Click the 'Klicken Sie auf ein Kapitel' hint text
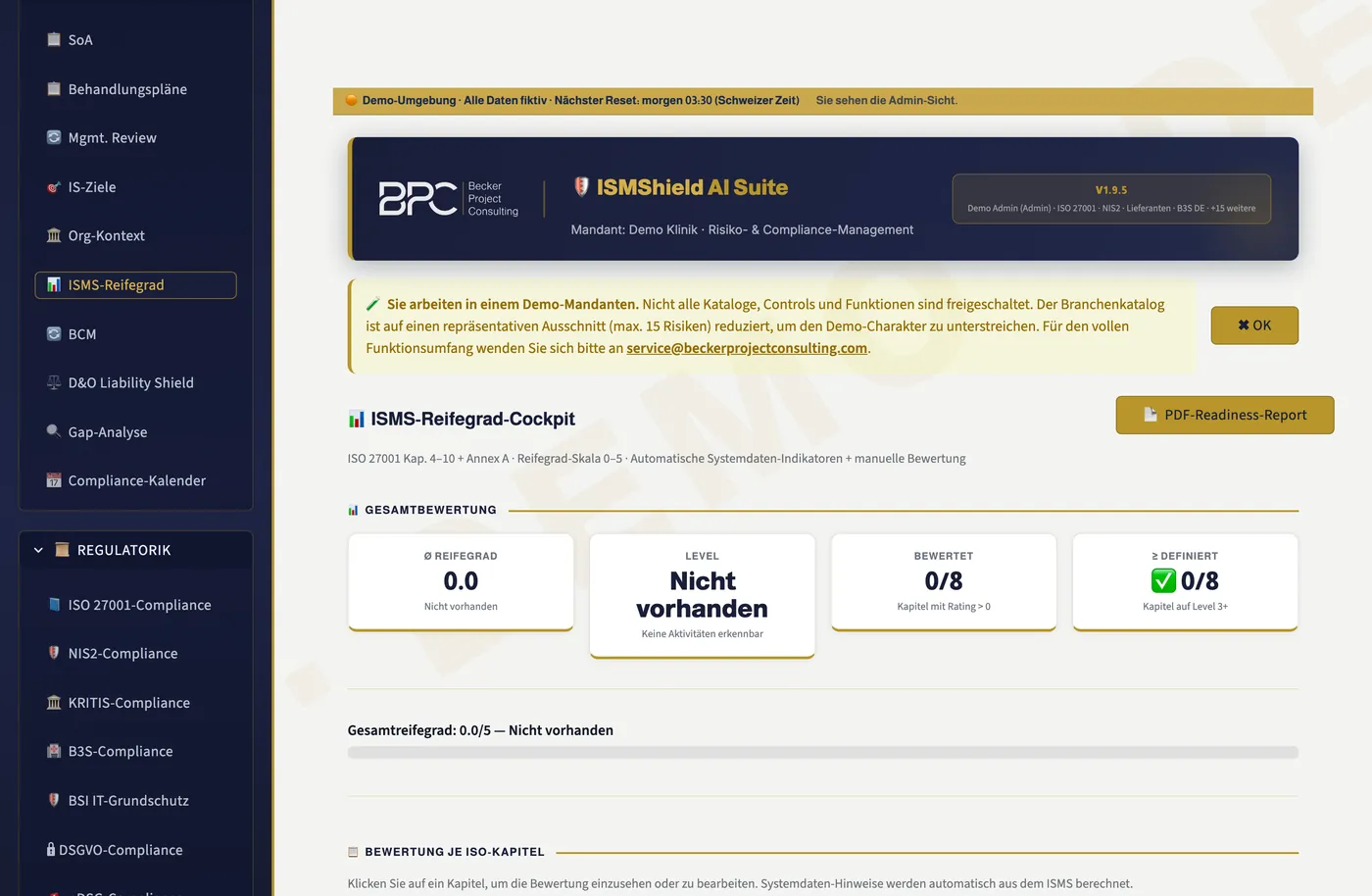This screenshot has width=1372, height=896. pyautogui.click(x=740, y=883)
